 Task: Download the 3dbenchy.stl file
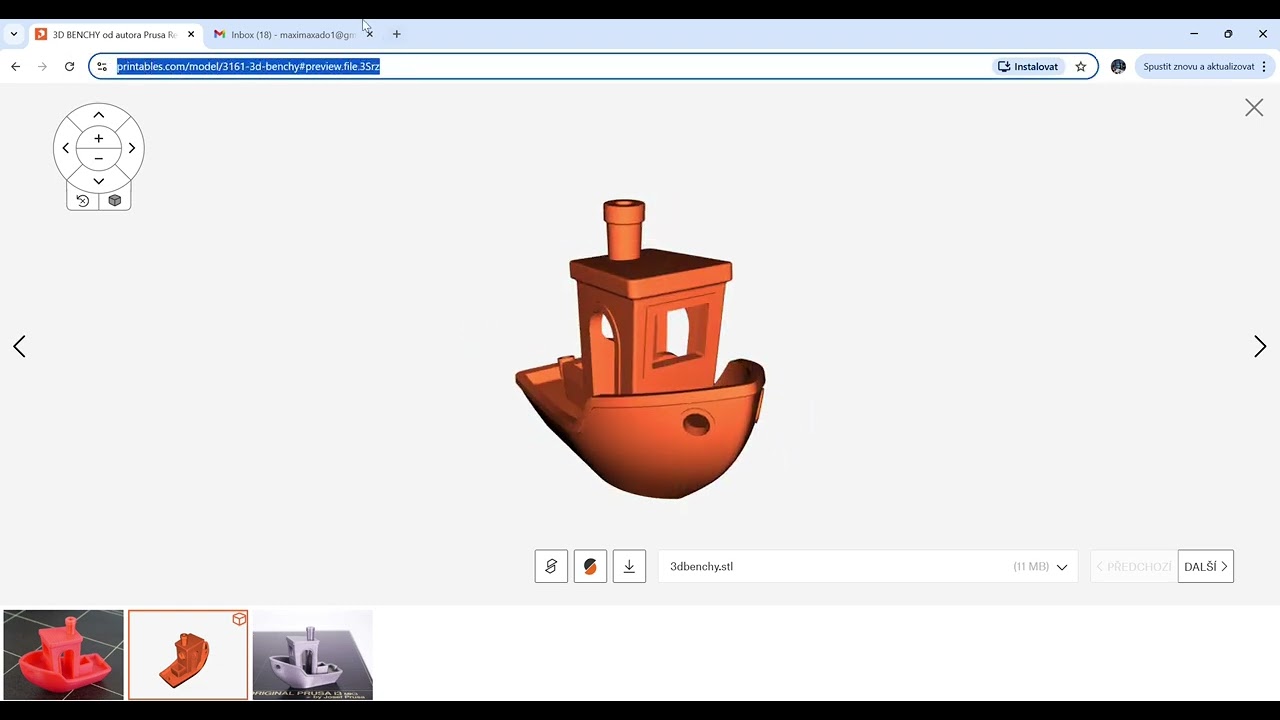click(629, 566)
